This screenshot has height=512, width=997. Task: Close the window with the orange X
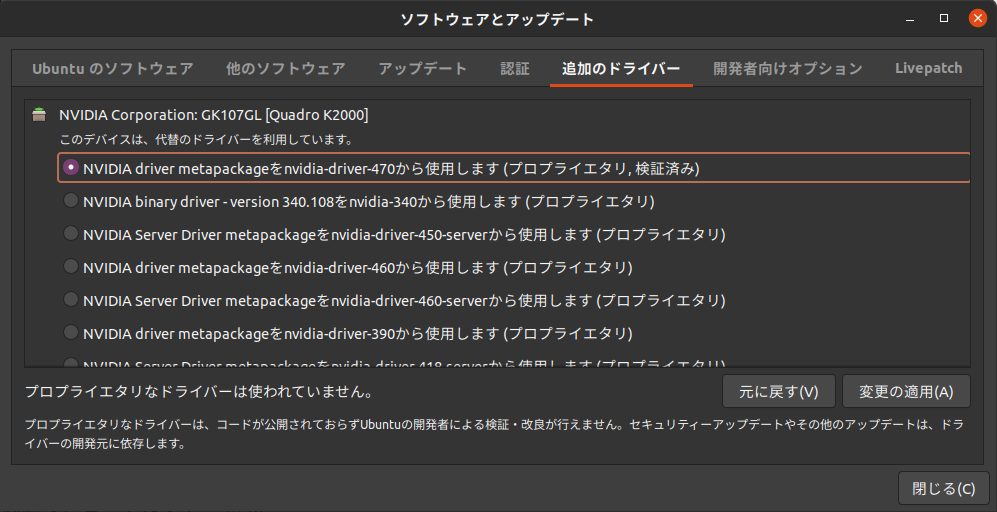978,18
